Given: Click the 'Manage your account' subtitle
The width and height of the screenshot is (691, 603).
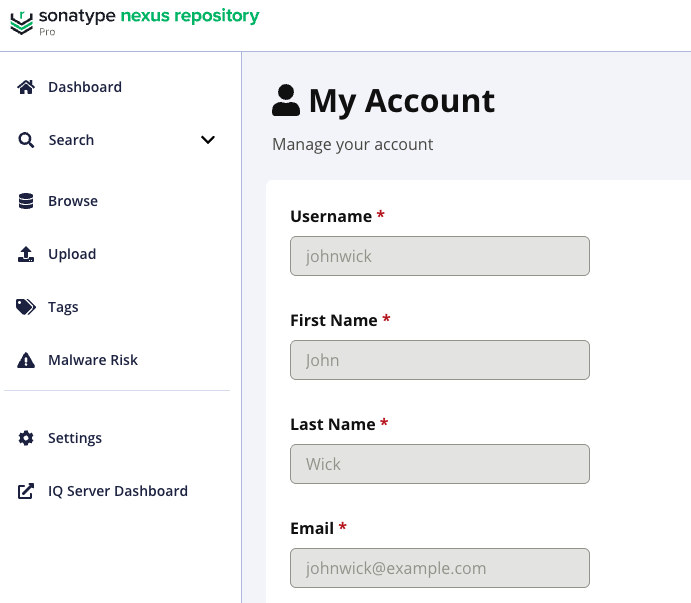Looking at the screenshot, I should click(353, 145).
